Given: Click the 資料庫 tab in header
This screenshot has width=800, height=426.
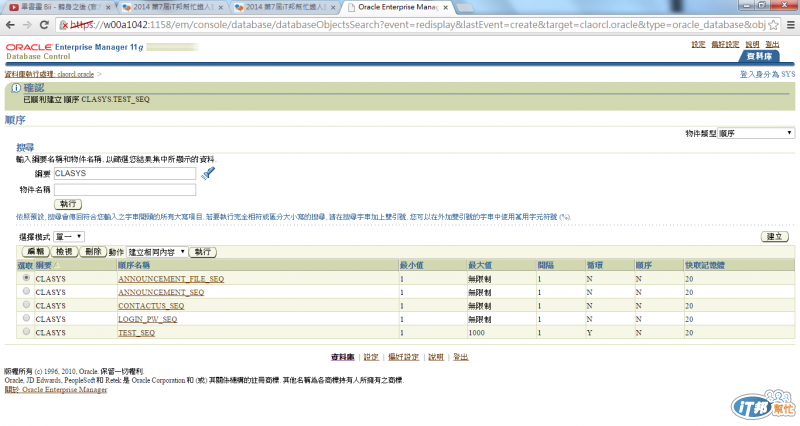Looking at the screenshot, I should click(759, 56).
